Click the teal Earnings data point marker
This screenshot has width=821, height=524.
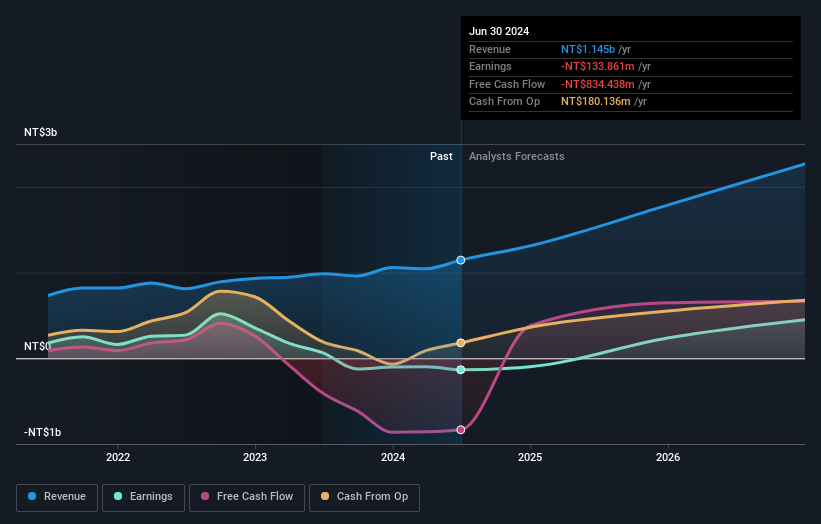point(461,370)
